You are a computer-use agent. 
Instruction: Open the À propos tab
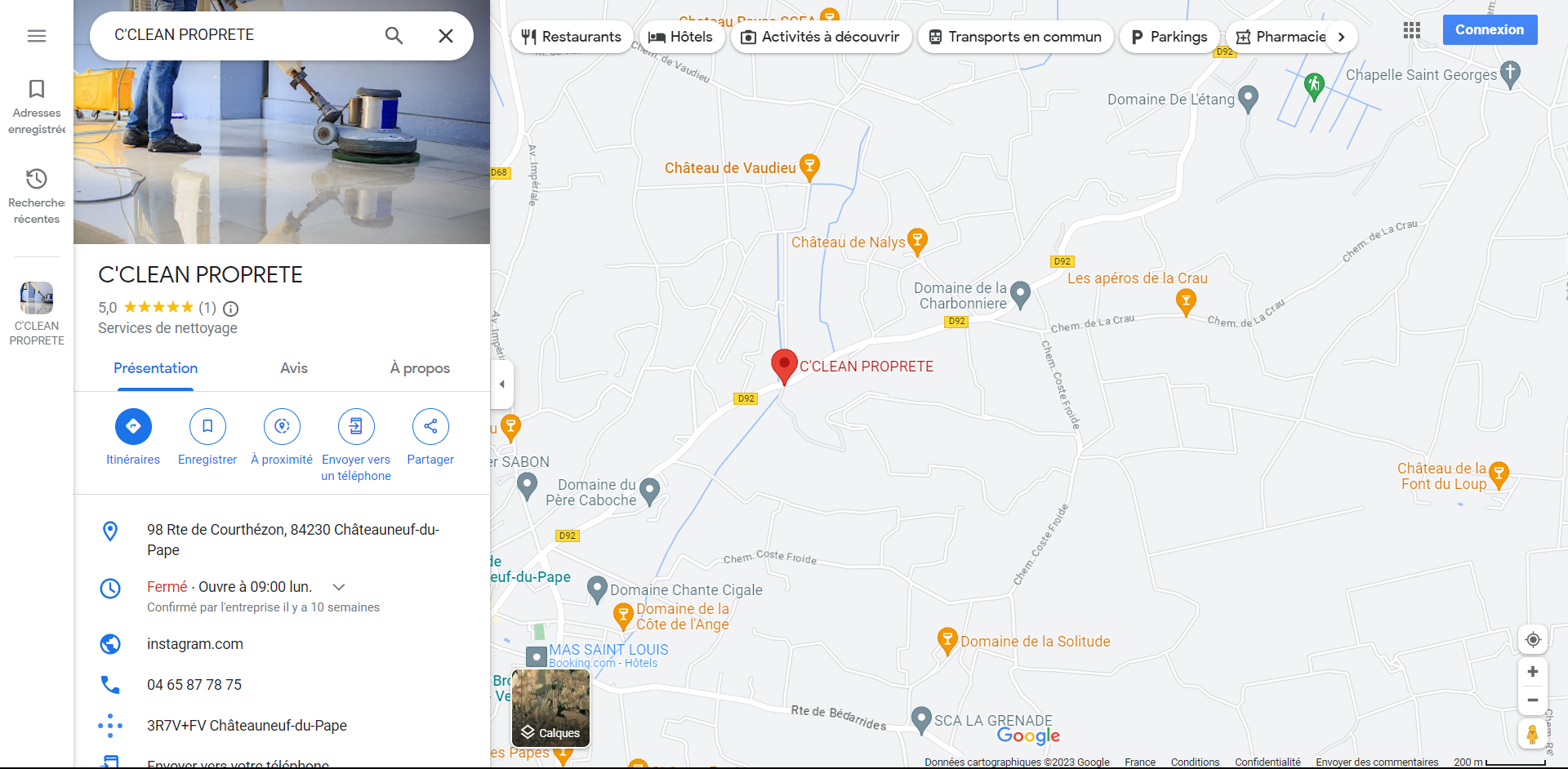coord(420,368)
